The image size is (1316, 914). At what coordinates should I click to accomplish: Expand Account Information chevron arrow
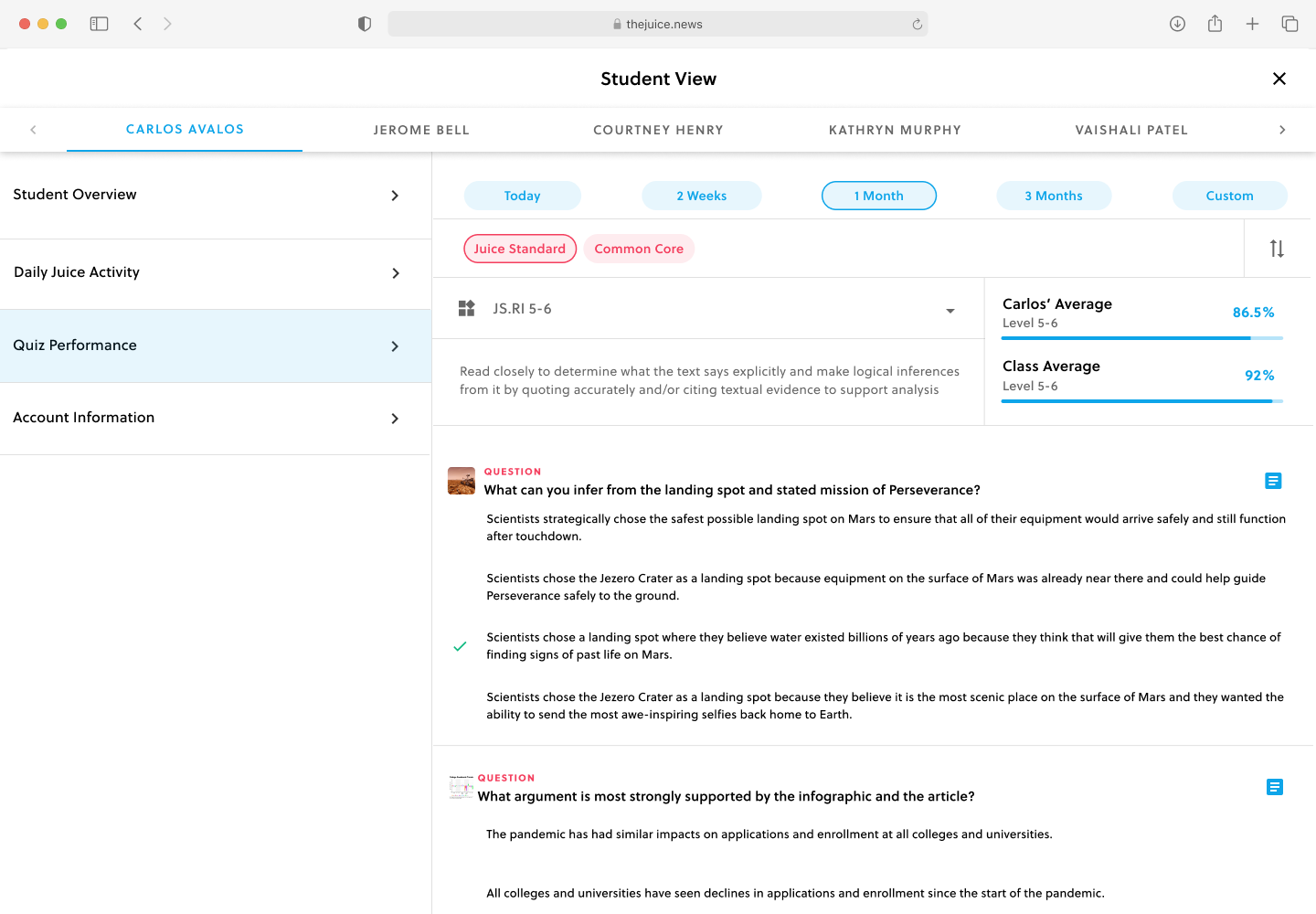coord(395,419)
